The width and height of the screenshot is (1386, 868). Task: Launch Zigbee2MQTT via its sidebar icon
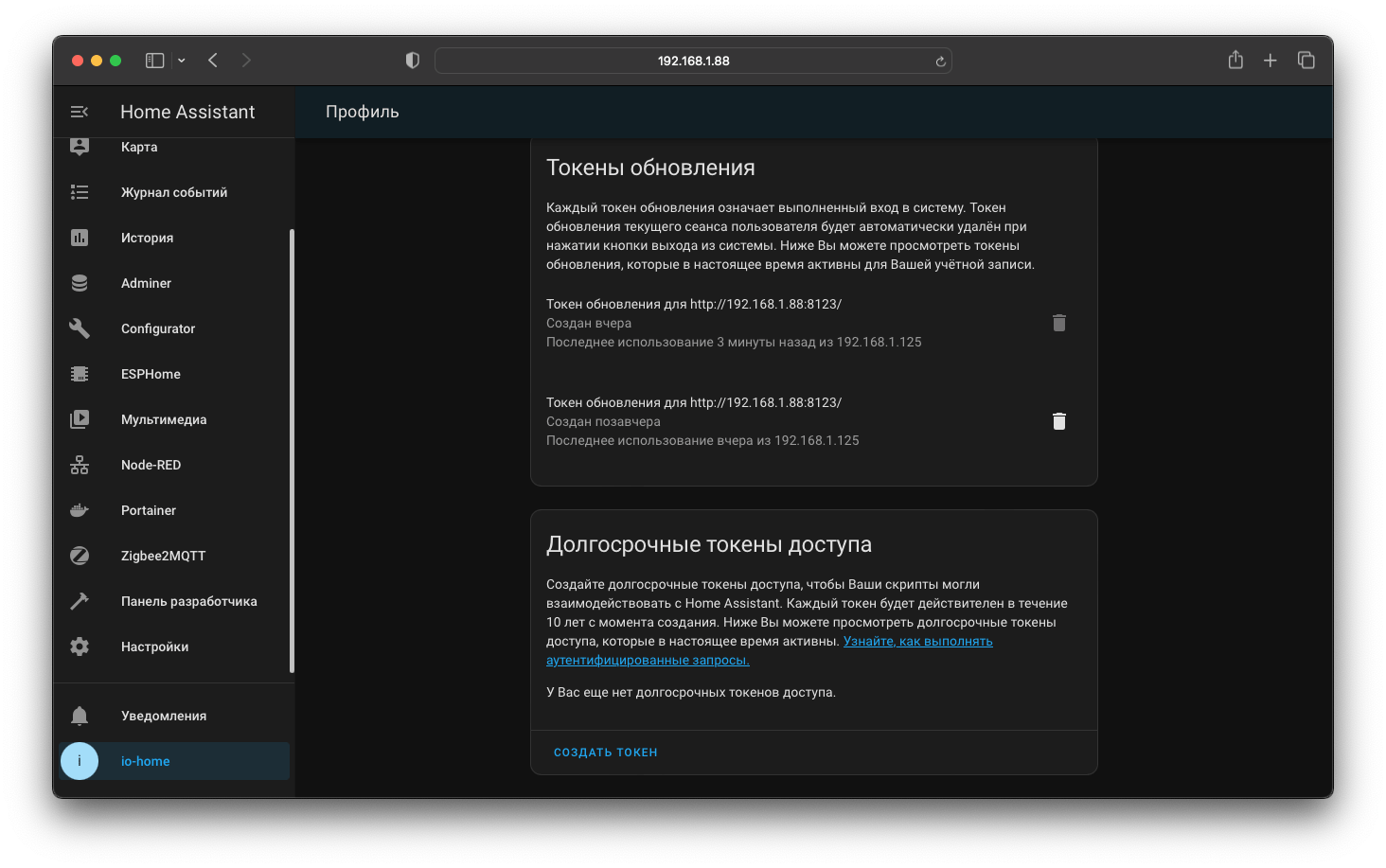tap(80, 556)
